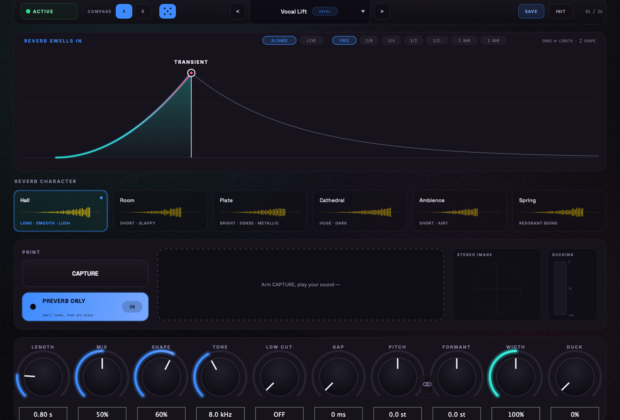Set sync length to 2 BAR
The width and height of the screenshot is (620, 420).
pos(493,40)
